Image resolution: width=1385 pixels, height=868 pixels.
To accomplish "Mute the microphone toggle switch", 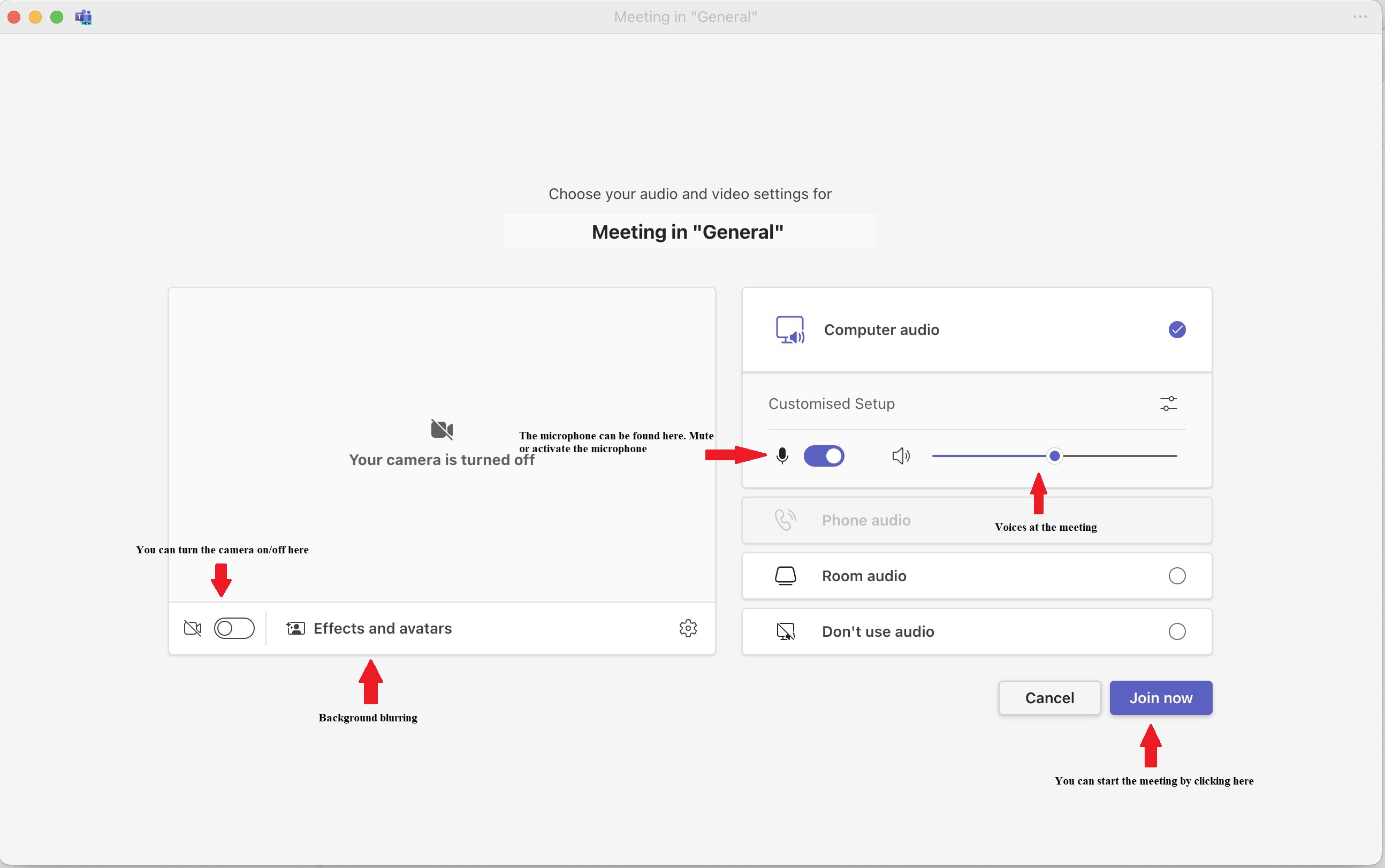I will (x=824, y=456).
